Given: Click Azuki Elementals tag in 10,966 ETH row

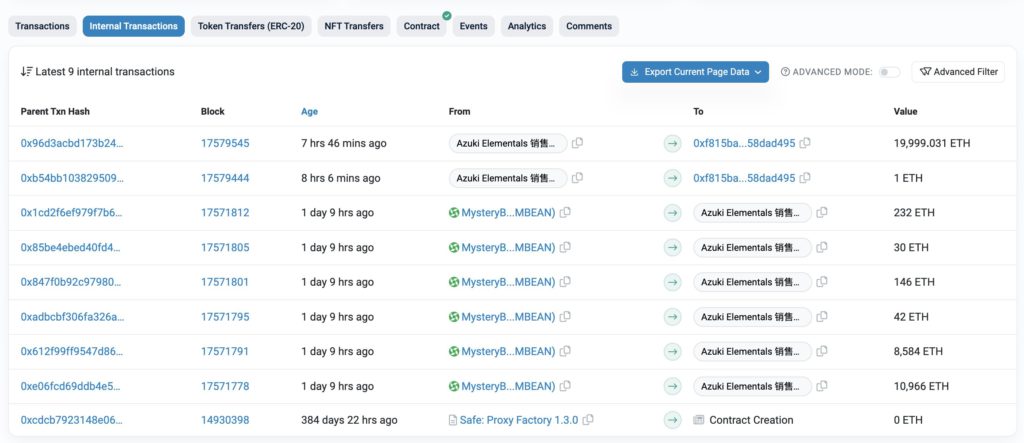Looking at the screenshot, I should (751, 386).
